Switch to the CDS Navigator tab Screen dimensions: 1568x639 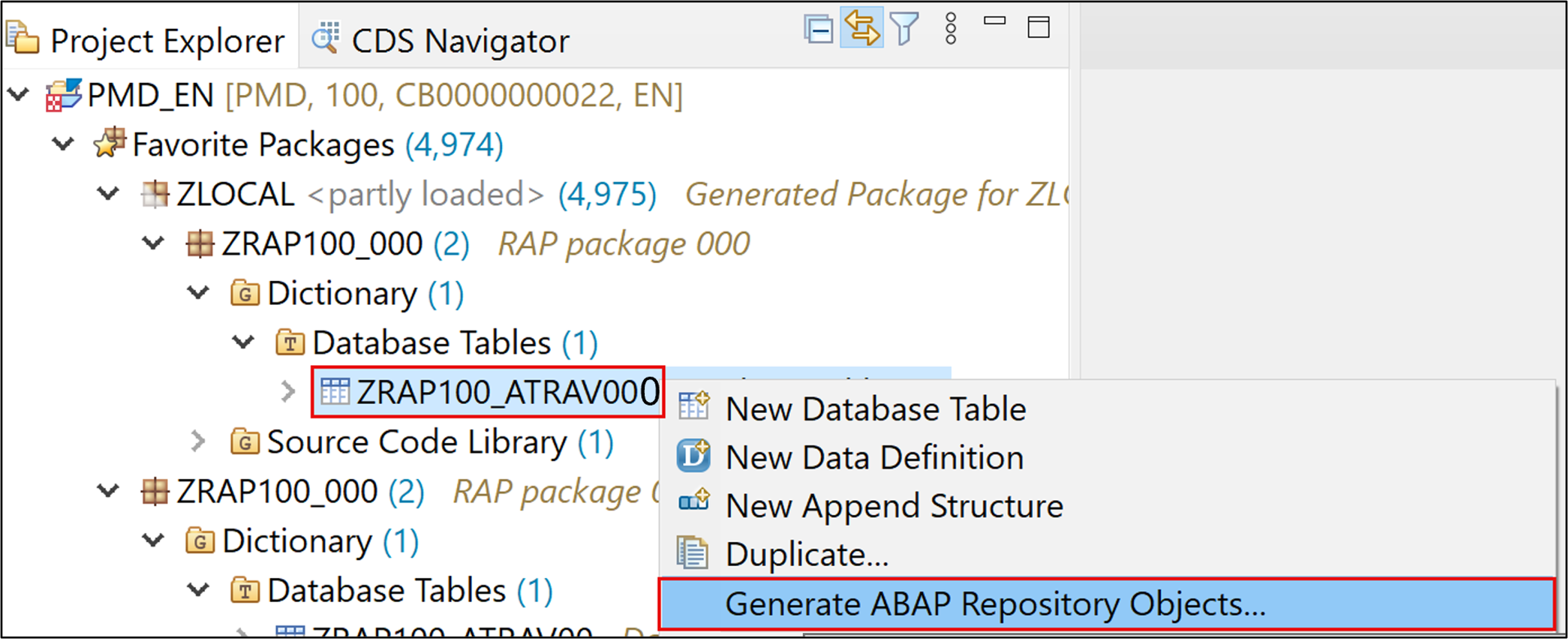click(x=440, y=40)
